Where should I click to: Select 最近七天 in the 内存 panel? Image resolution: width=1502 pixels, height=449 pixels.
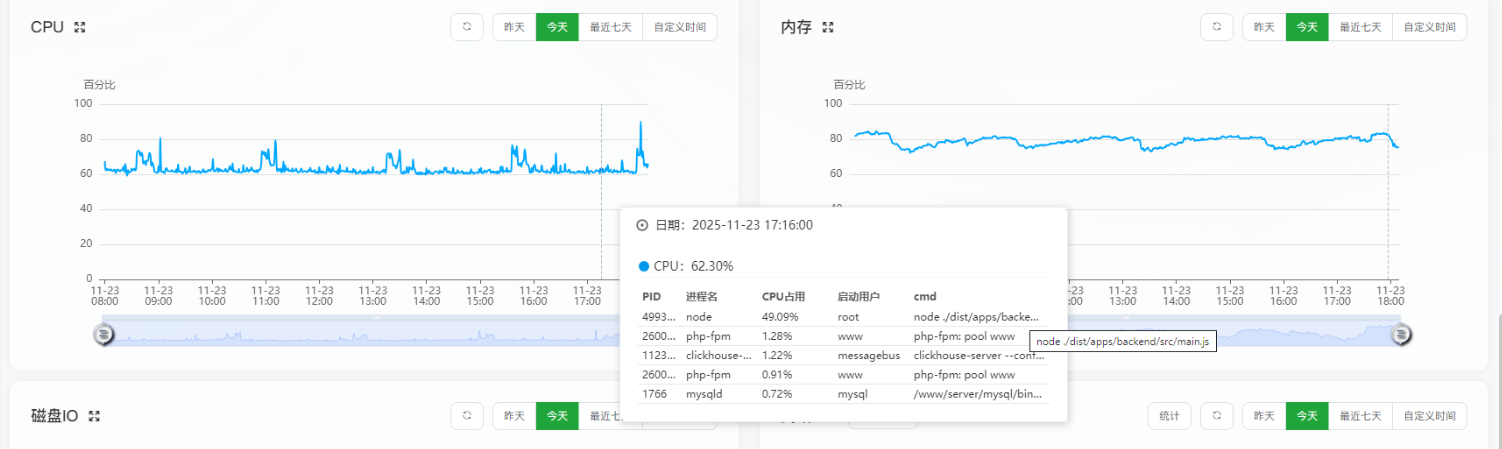1360,27
